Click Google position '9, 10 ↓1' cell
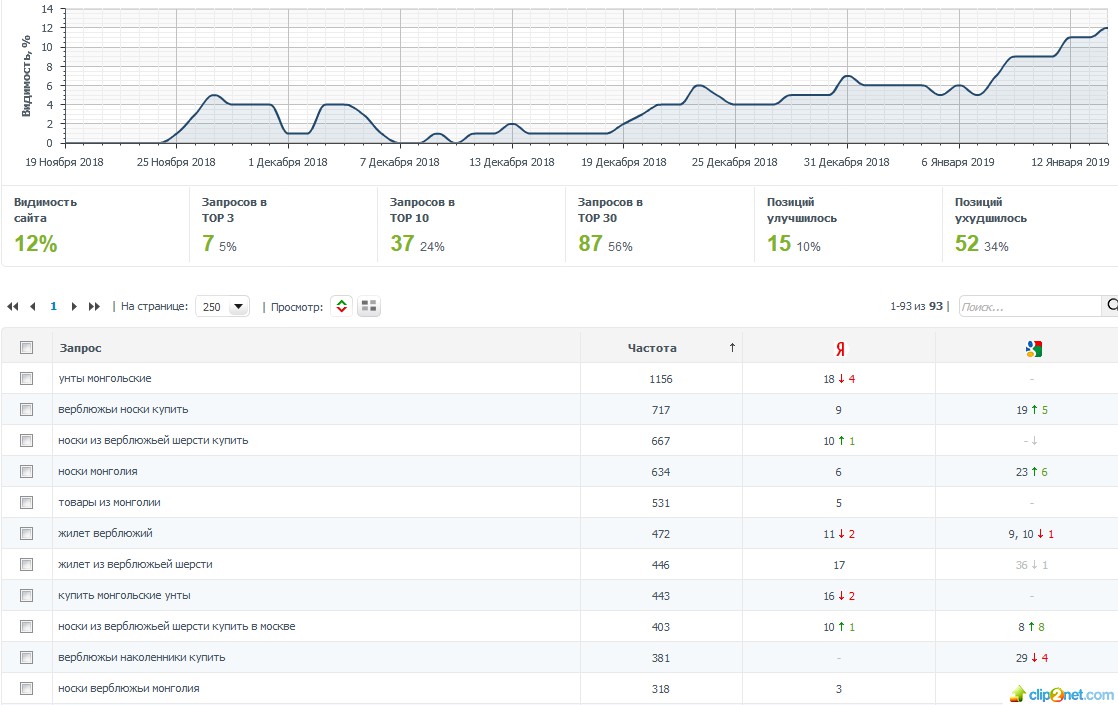This screenshot has width=1118, height=705. (1031, 534)
